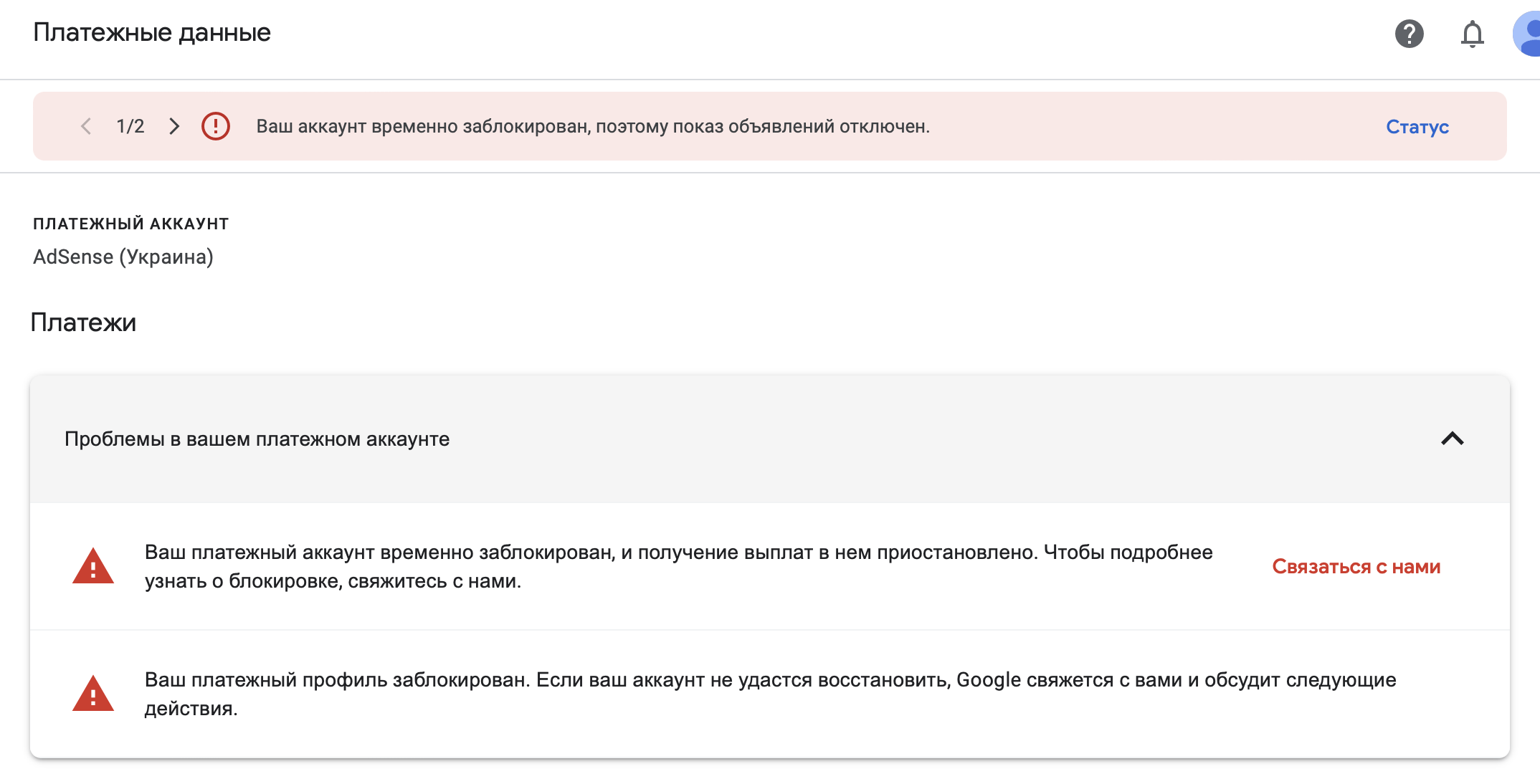This screenshot has width=1540, height=784.
Task: Collapse the payment account problems panel
Action: (x=1452, y=439)
